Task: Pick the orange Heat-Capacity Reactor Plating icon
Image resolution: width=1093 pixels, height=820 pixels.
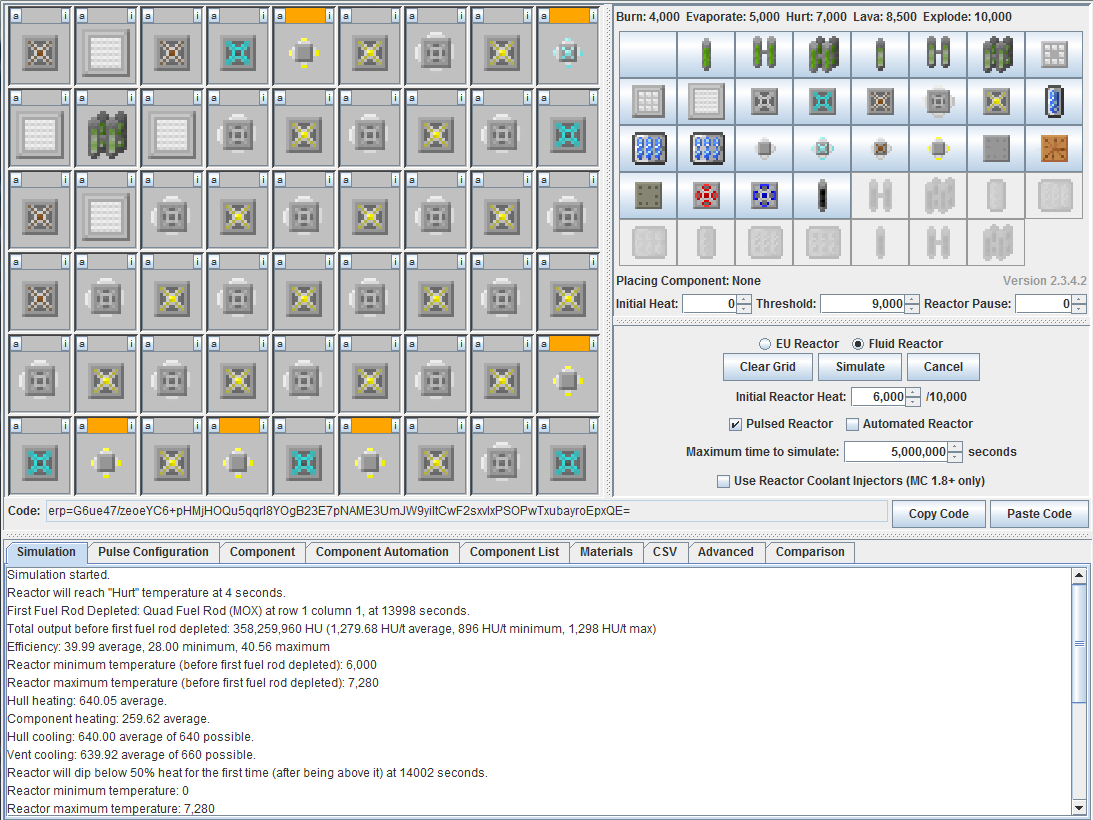Action: pos(1053,148)
